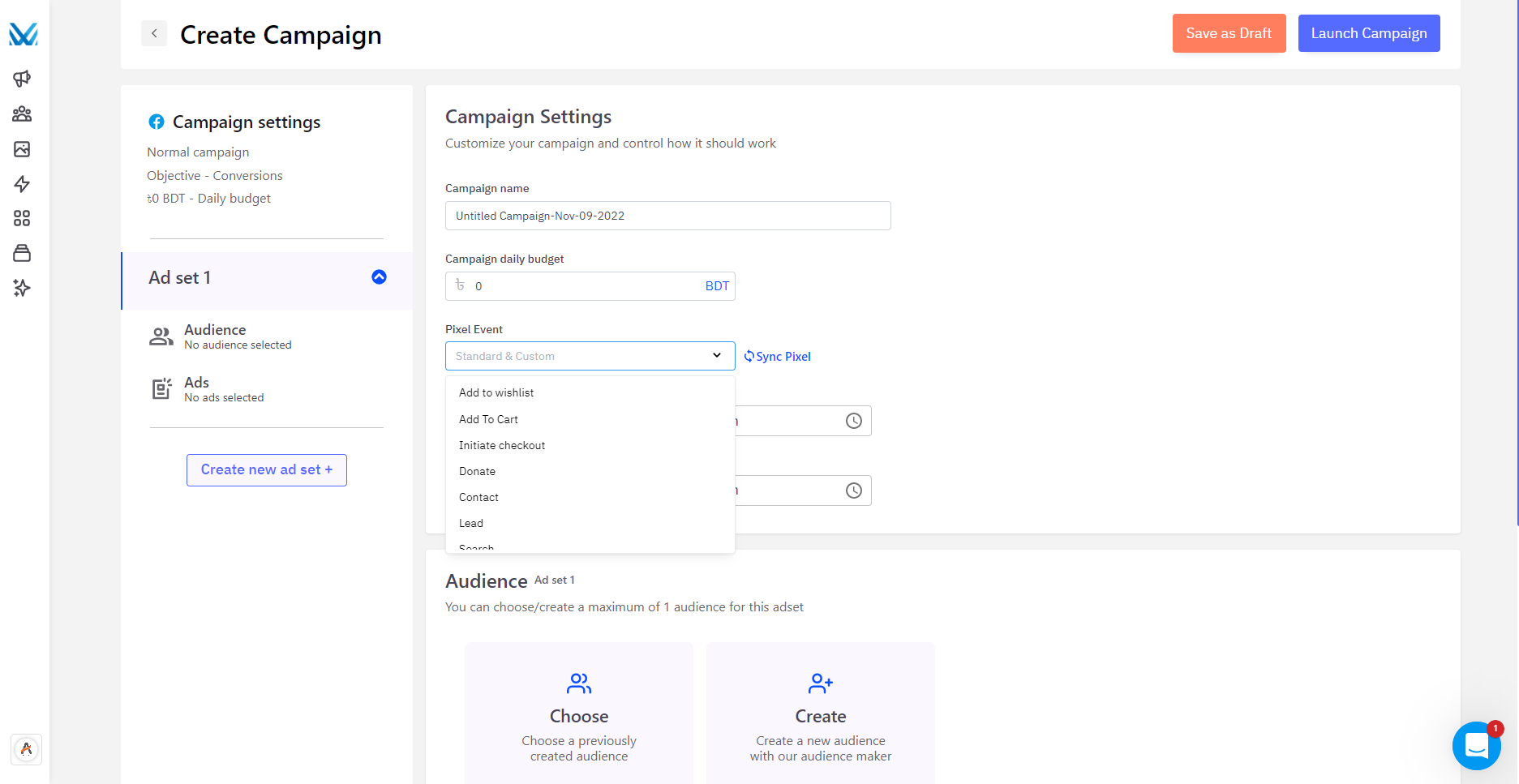The image size is (1519, 784).
Task: Select the Lead pixel event option
Action: click(471, 523)
